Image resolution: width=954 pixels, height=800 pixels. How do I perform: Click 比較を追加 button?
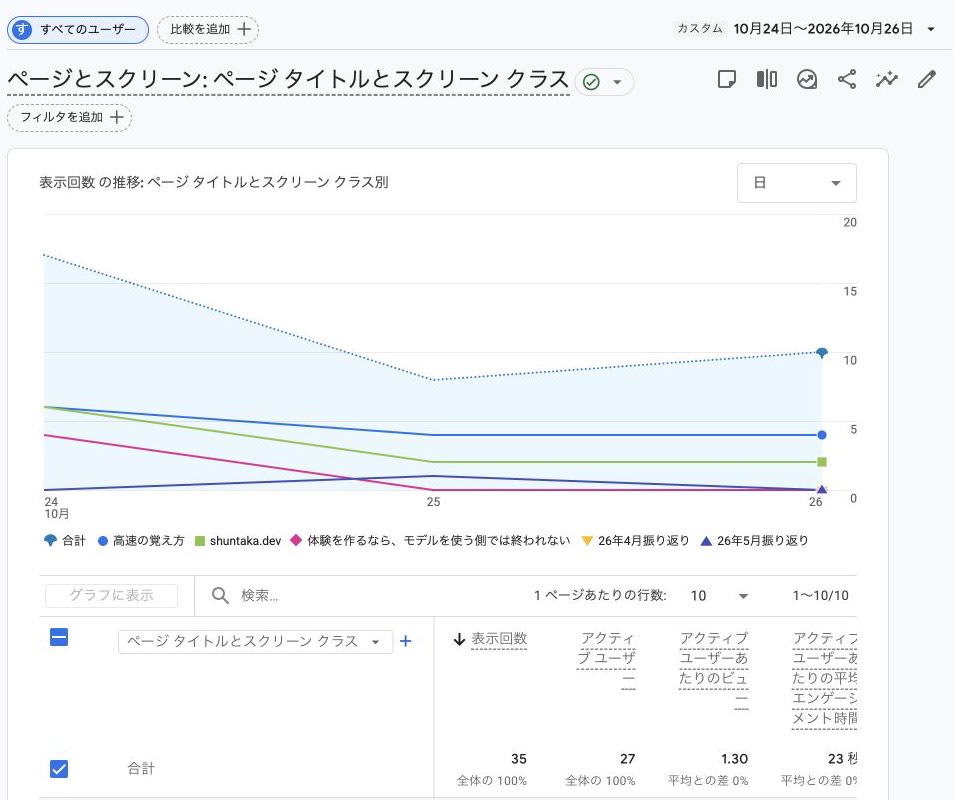pyautogui.click(x=208, y=29)
